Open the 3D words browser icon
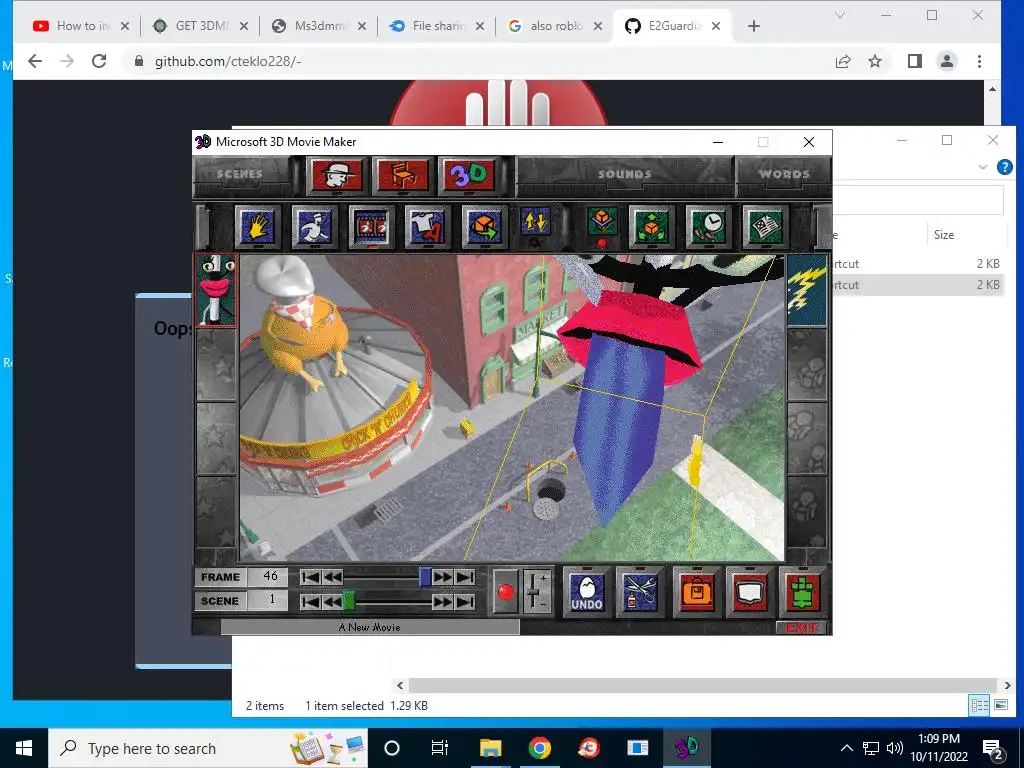This screenshot has width=1024, height=768. coord(469,174)
